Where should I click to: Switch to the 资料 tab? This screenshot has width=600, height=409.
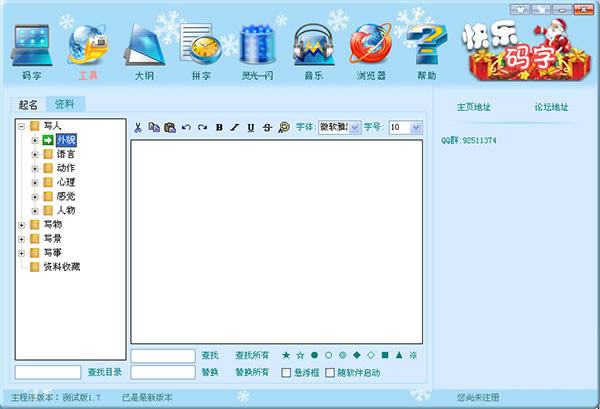(65, 104)
